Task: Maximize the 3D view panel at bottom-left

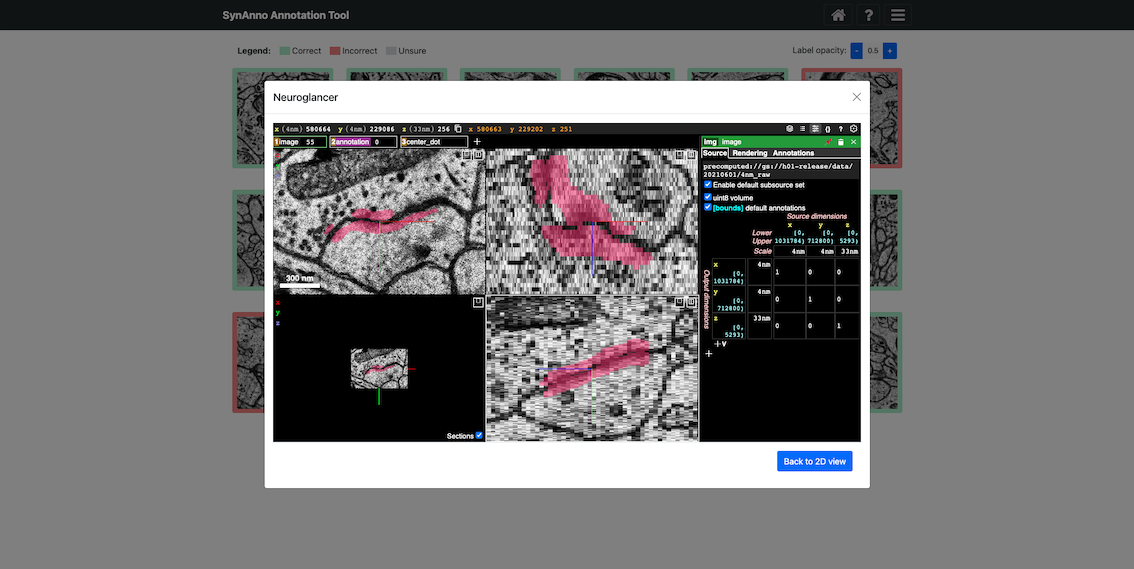Action: point(478,302)
